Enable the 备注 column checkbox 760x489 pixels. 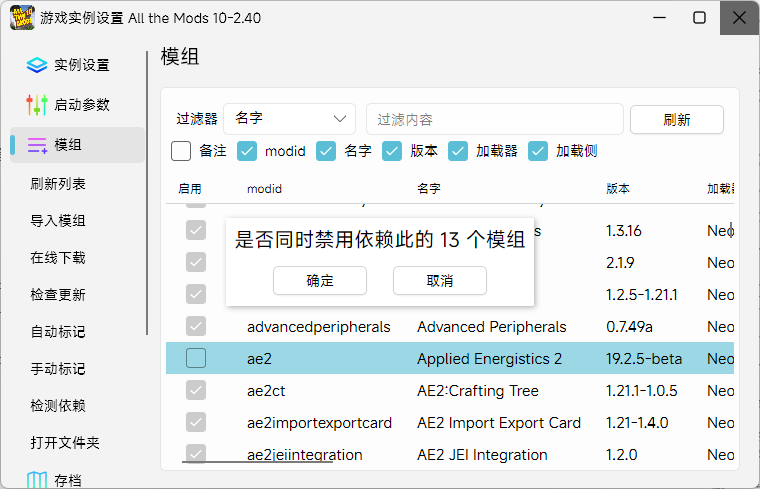[x=181, y=151]
